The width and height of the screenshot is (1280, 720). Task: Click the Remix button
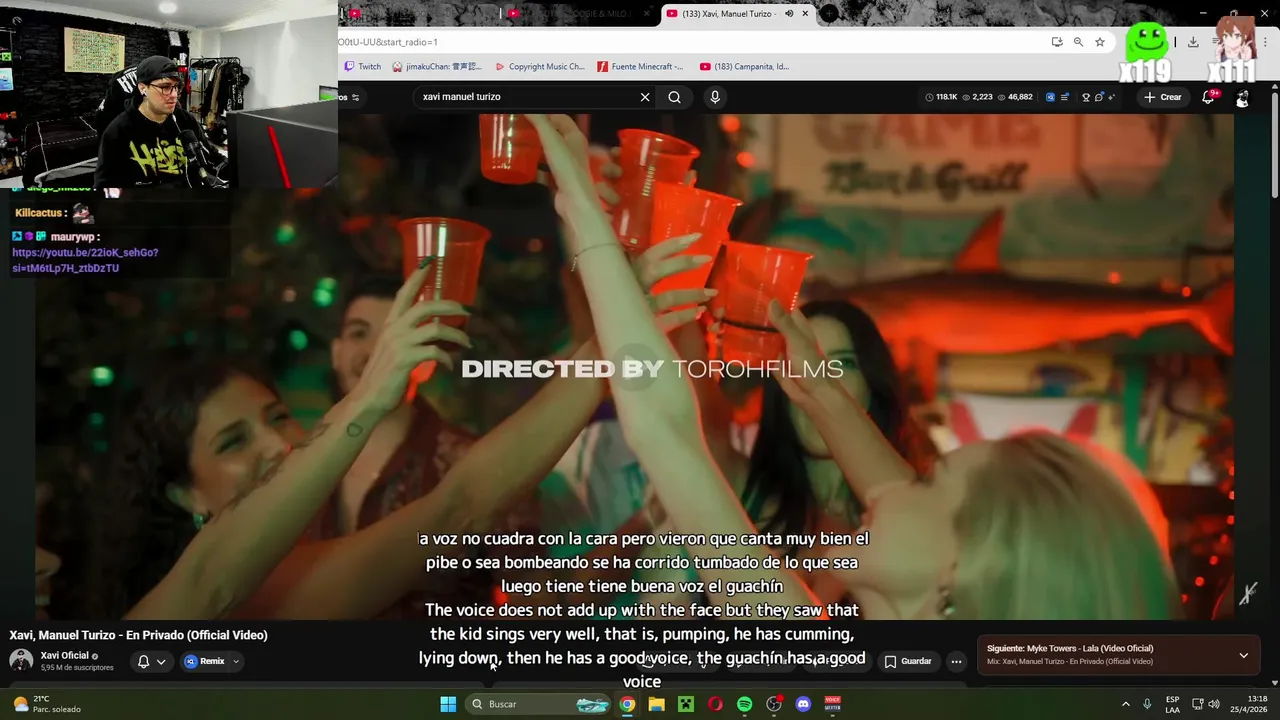205,661
